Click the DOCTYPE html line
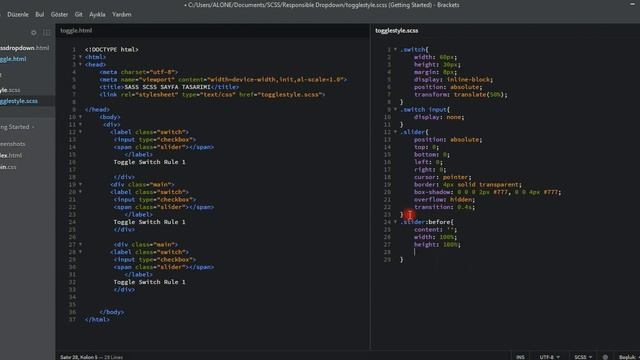640x360 pixels. coord(111,49)
